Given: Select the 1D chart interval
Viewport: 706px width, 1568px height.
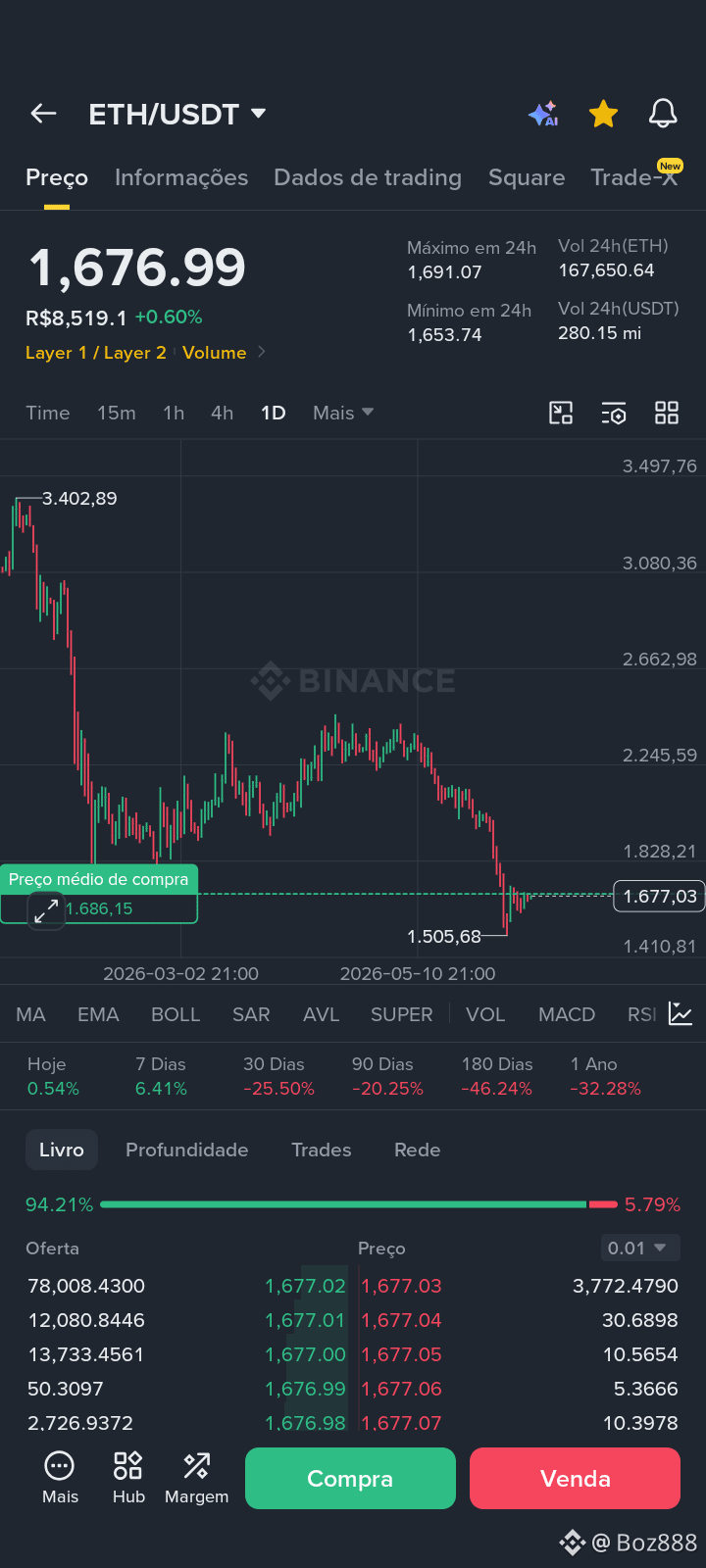Looking at the screenshot, I should (x=274, y=413).
